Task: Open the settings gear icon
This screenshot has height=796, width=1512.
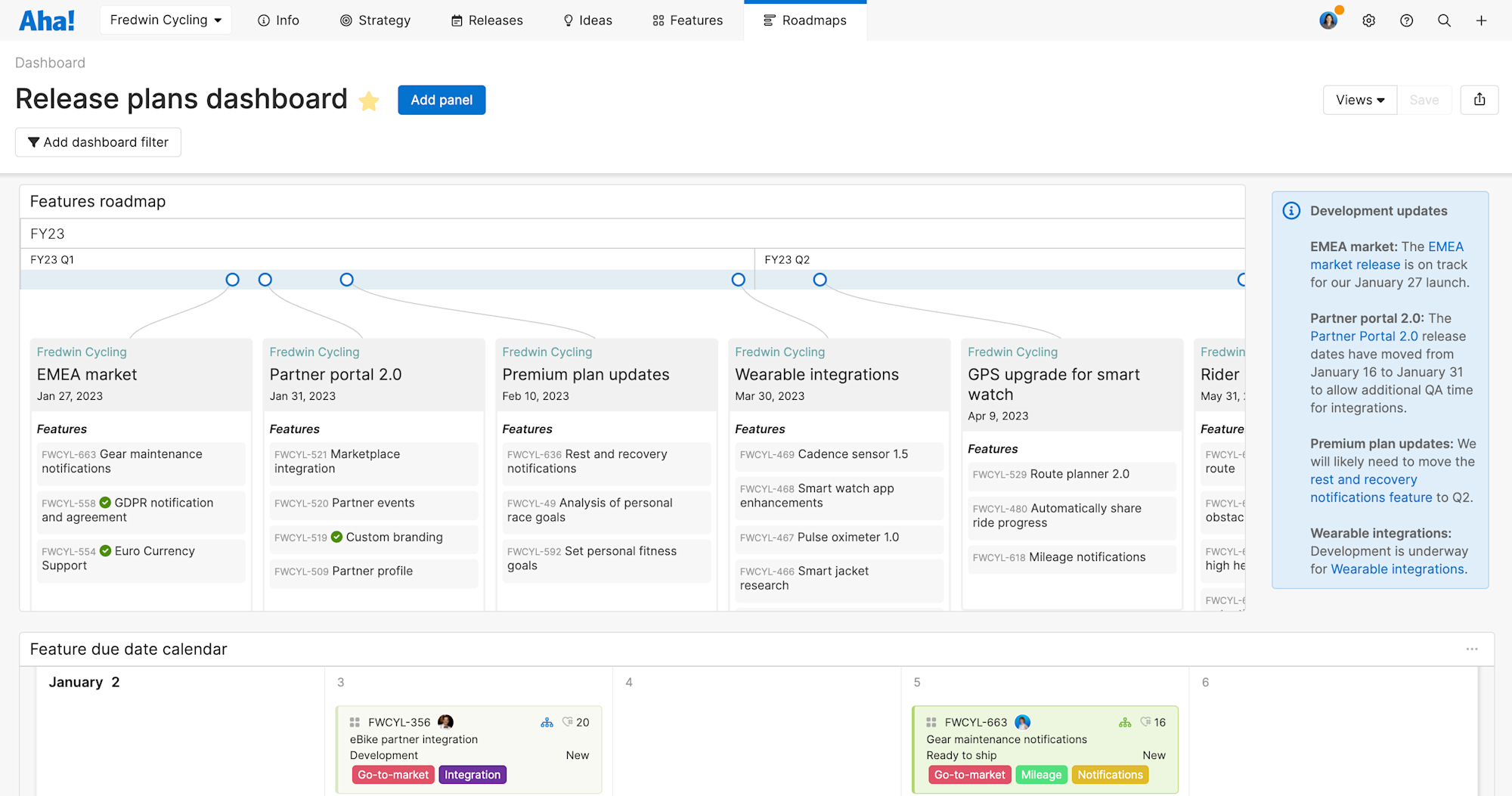Action: pyautogui.click(x=1368, y=20)
